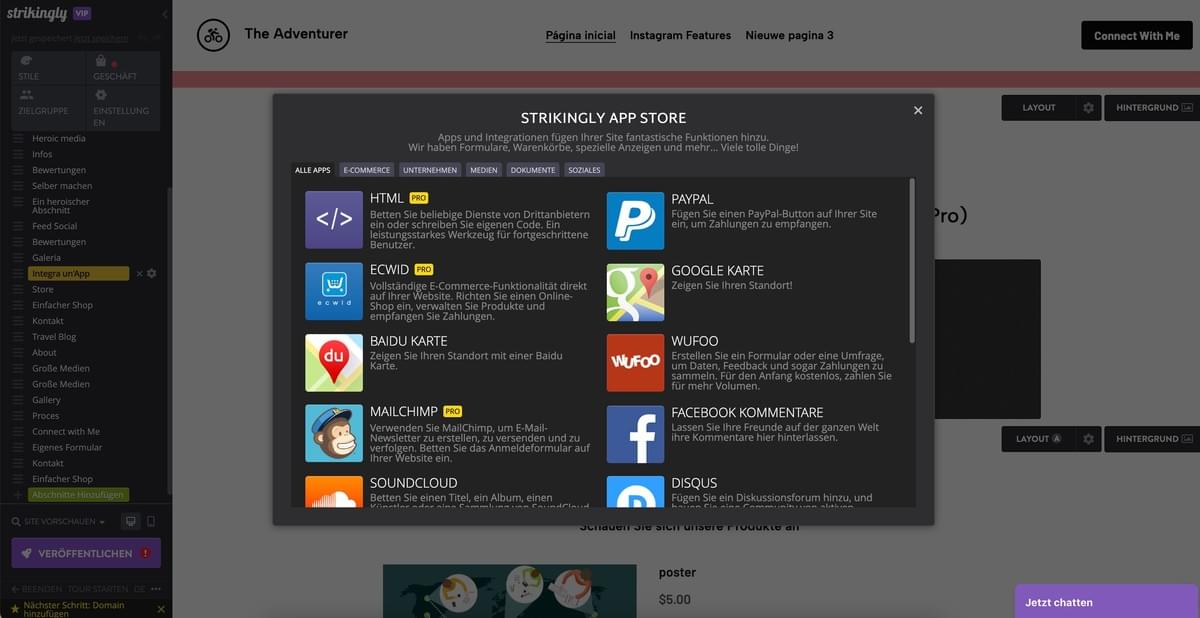Open the more options ellipsis in sidebar footer

coord(156,589)
